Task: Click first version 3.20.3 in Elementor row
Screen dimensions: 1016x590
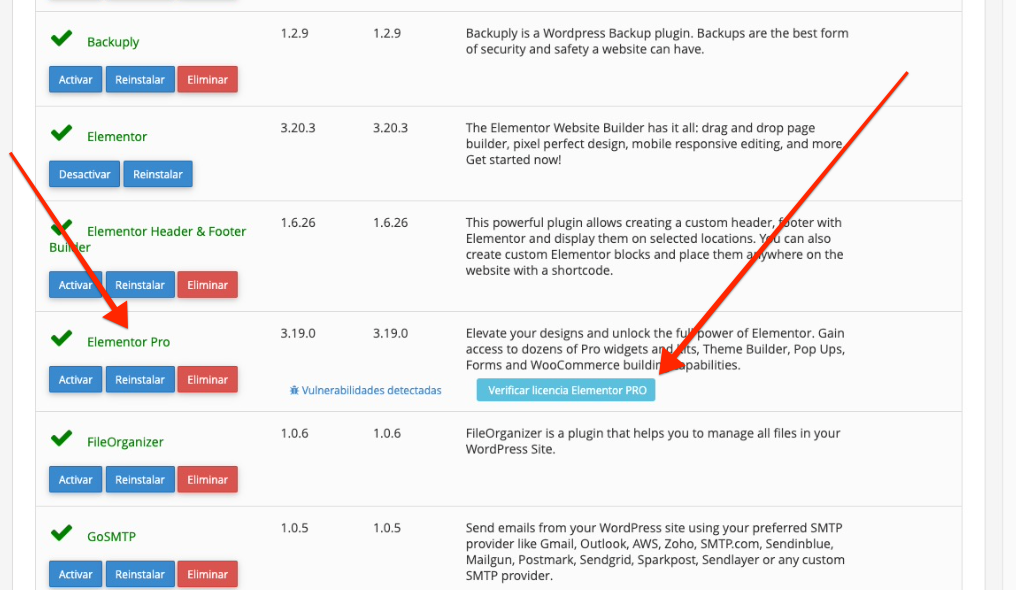Action: coord(297,128)
